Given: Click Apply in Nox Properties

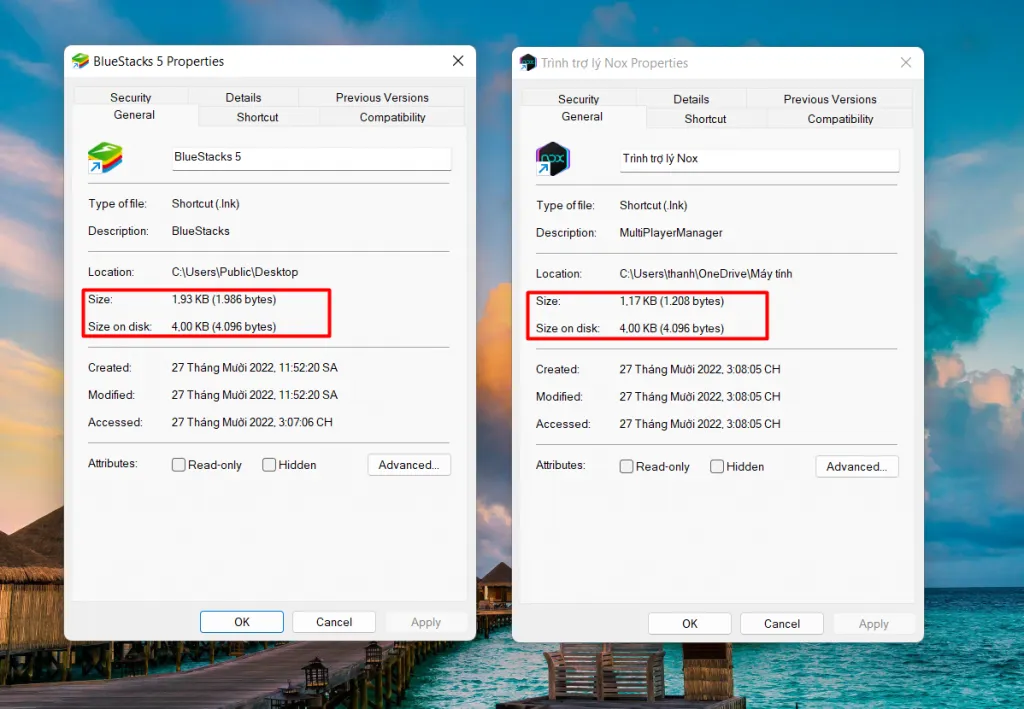Looking at the screenshot, I should (x=874, y=623).
